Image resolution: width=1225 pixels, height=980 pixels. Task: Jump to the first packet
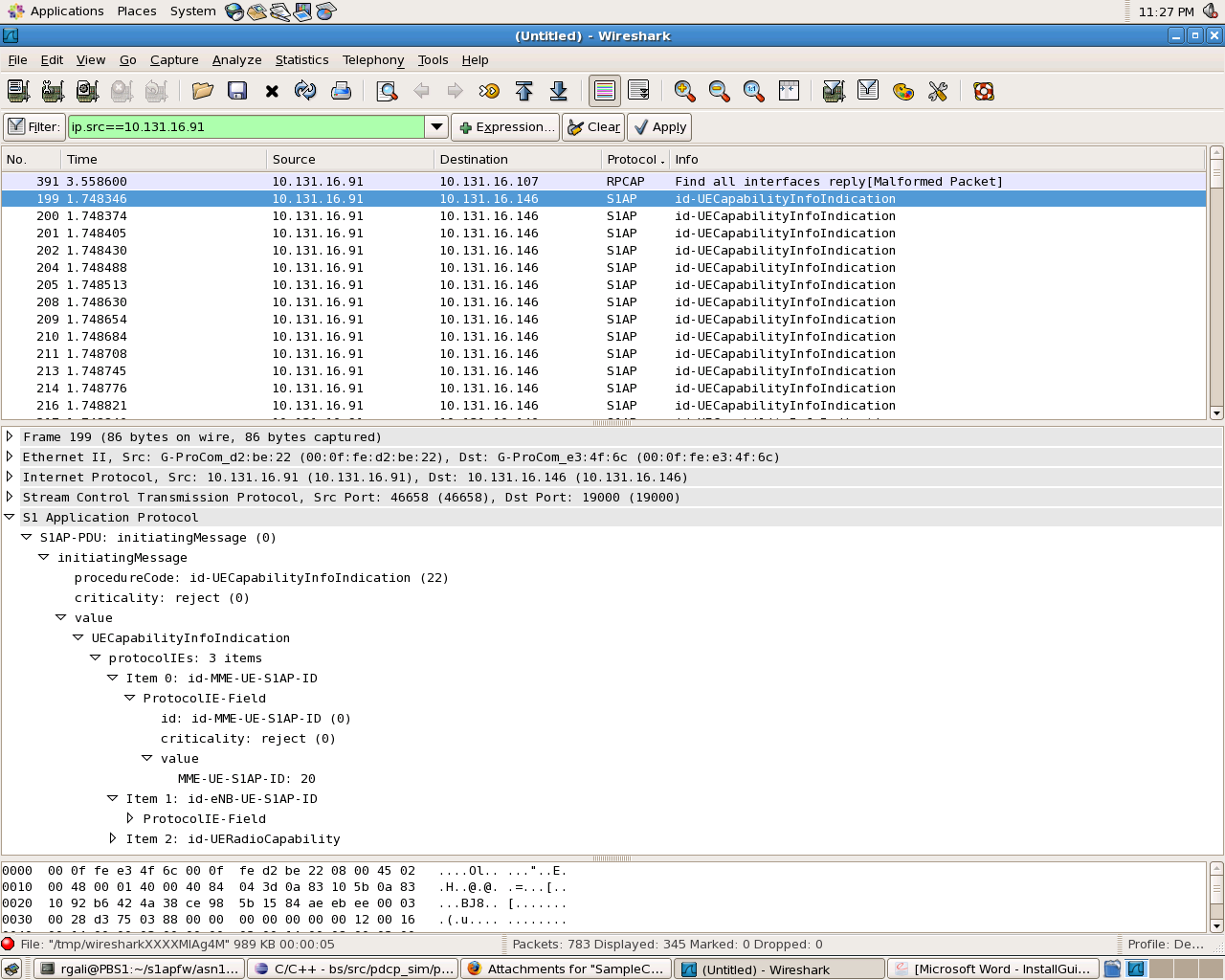(523, 91)
